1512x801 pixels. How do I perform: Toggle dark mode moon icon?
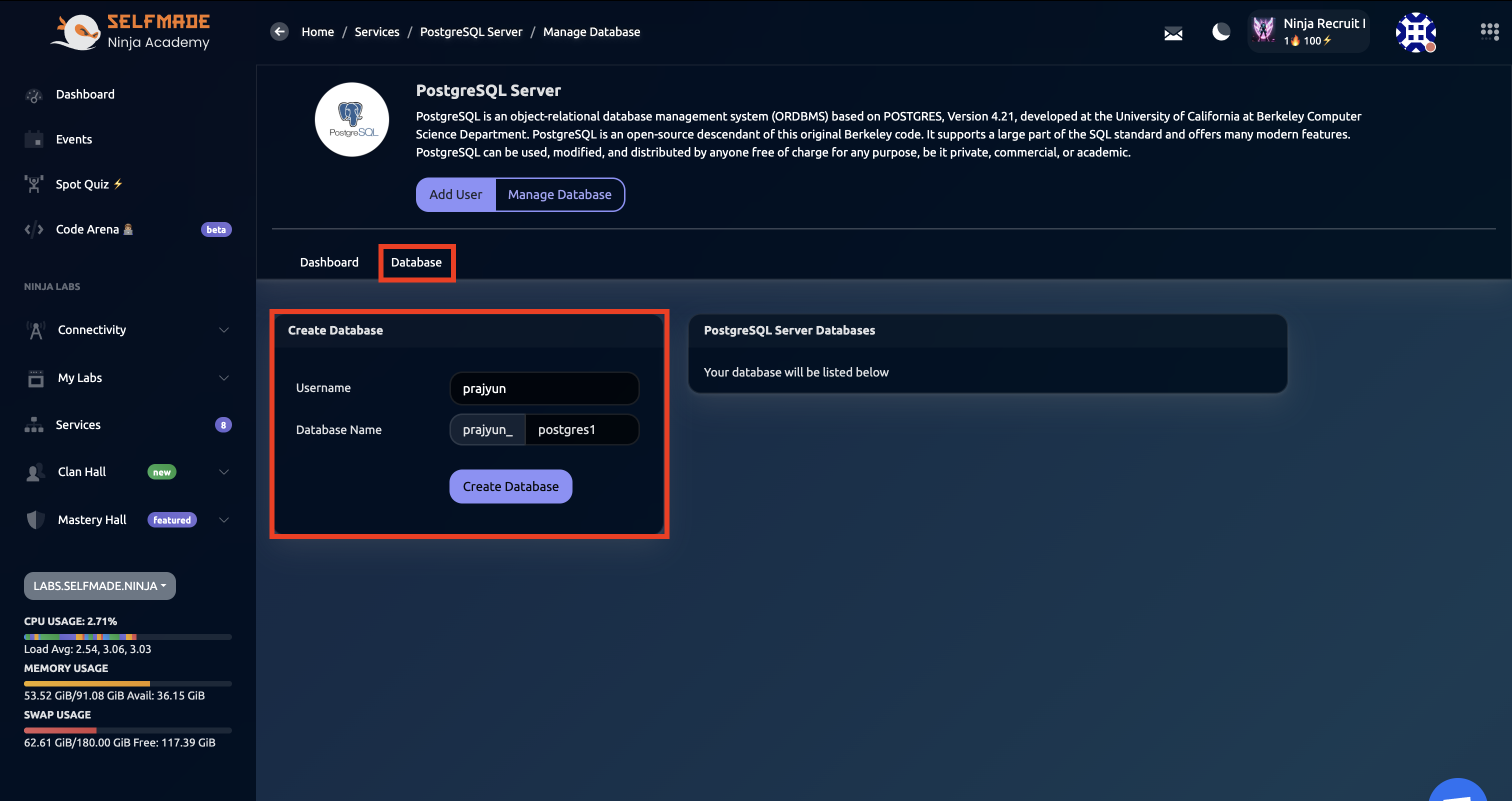(x=1221, y=31)
